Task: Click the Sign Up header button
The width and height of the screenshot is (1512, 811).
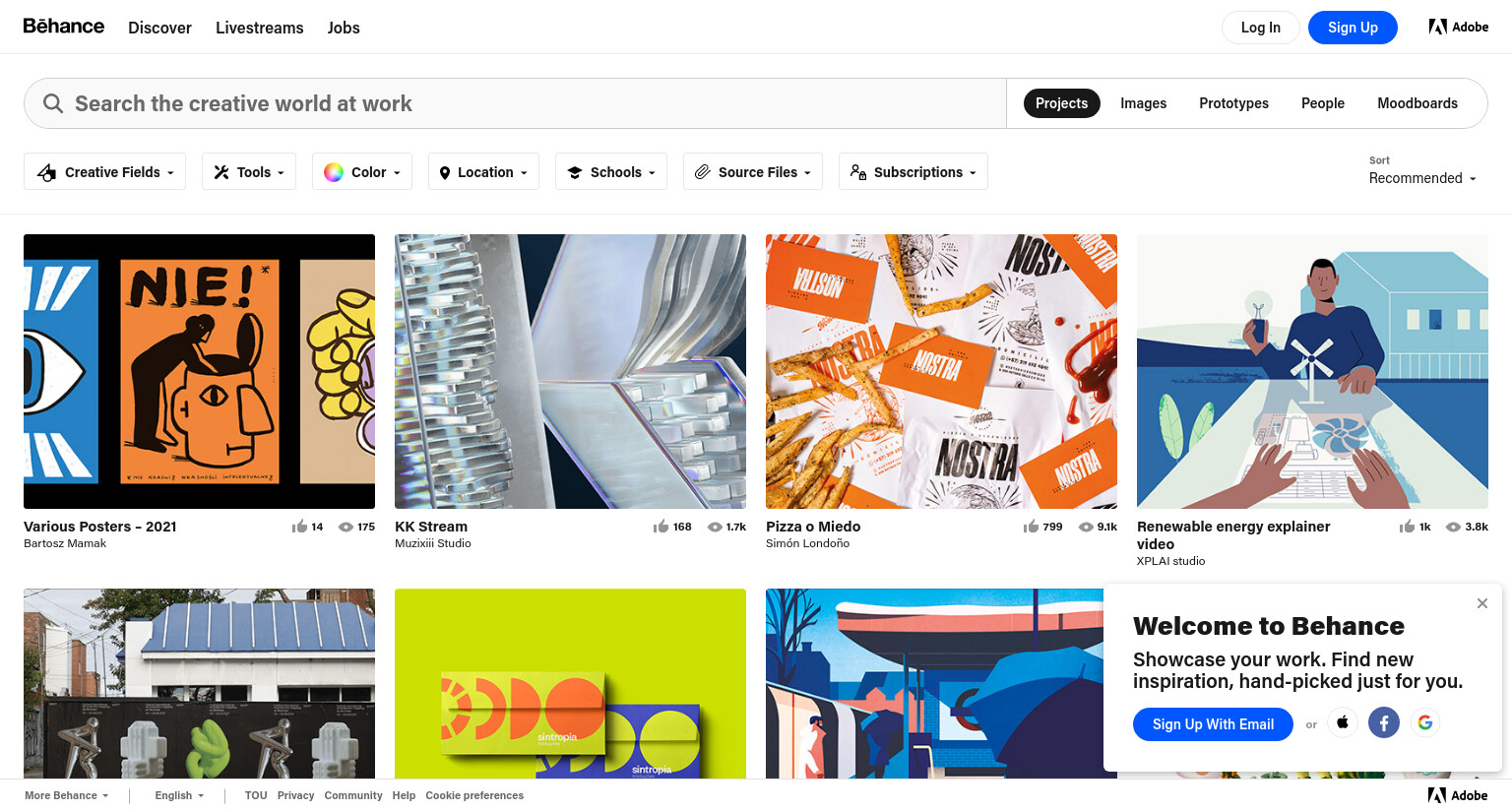Action: [x=1353, y=28]
